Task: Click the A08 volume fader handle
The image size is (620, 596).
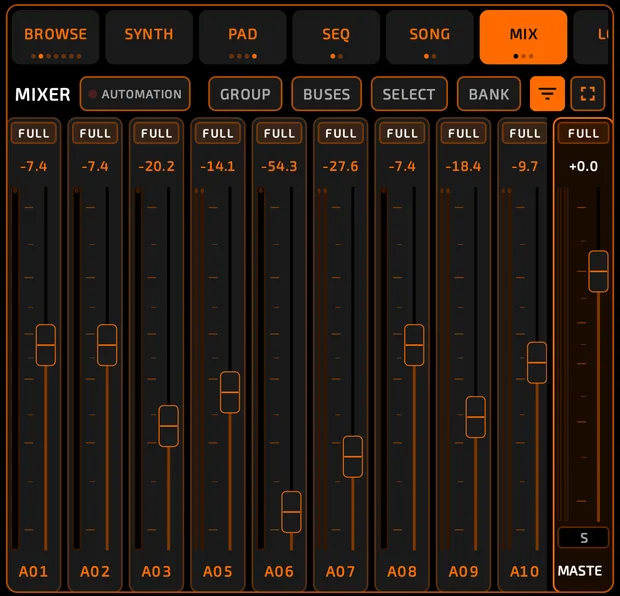Action: pos(414,345)
